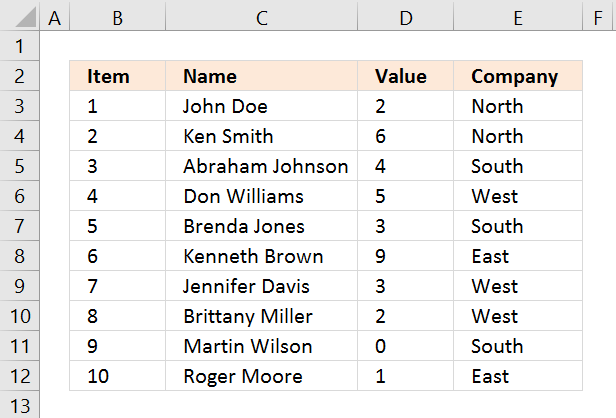Click Kenneth Brown's value cell showing 9
This screenshot has width=616, height=418.
click(x=405, y=256)
